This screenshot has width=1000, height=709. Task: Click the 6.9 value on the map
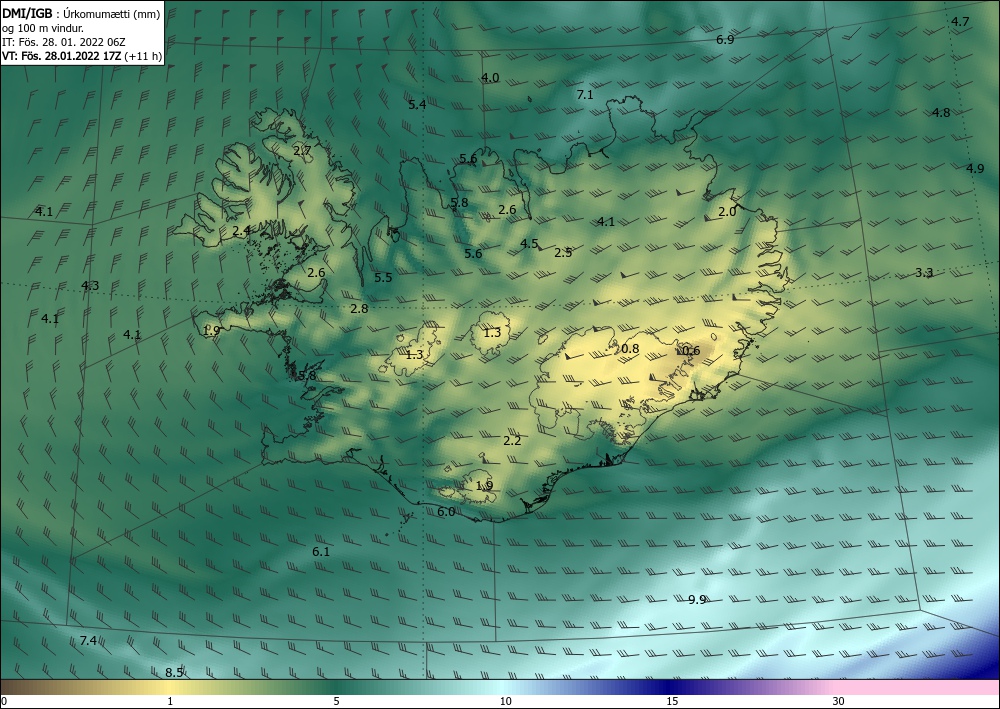tap(725, 40)
